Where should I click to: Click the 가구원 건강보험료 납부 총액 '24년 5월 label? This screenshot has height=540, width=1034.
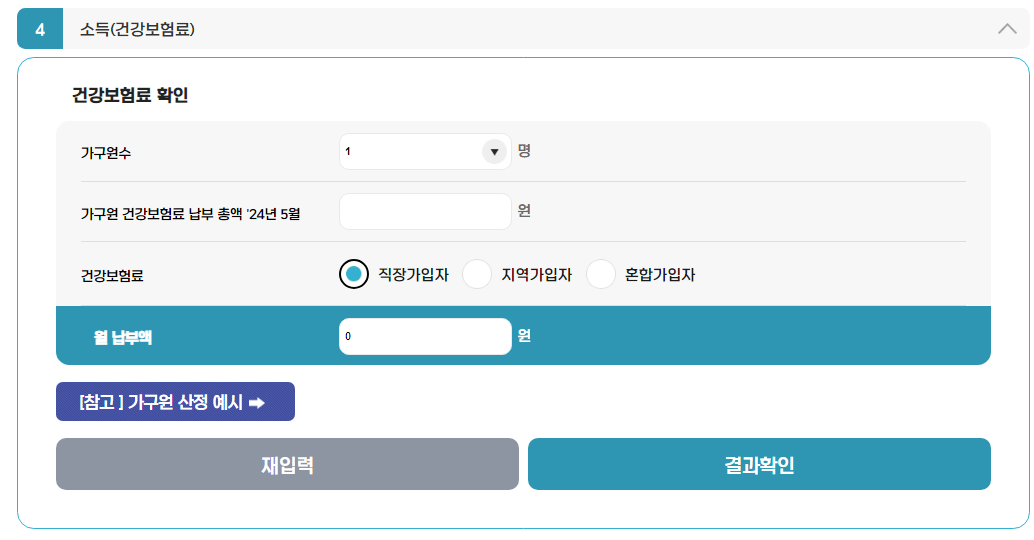pos(191,214)
